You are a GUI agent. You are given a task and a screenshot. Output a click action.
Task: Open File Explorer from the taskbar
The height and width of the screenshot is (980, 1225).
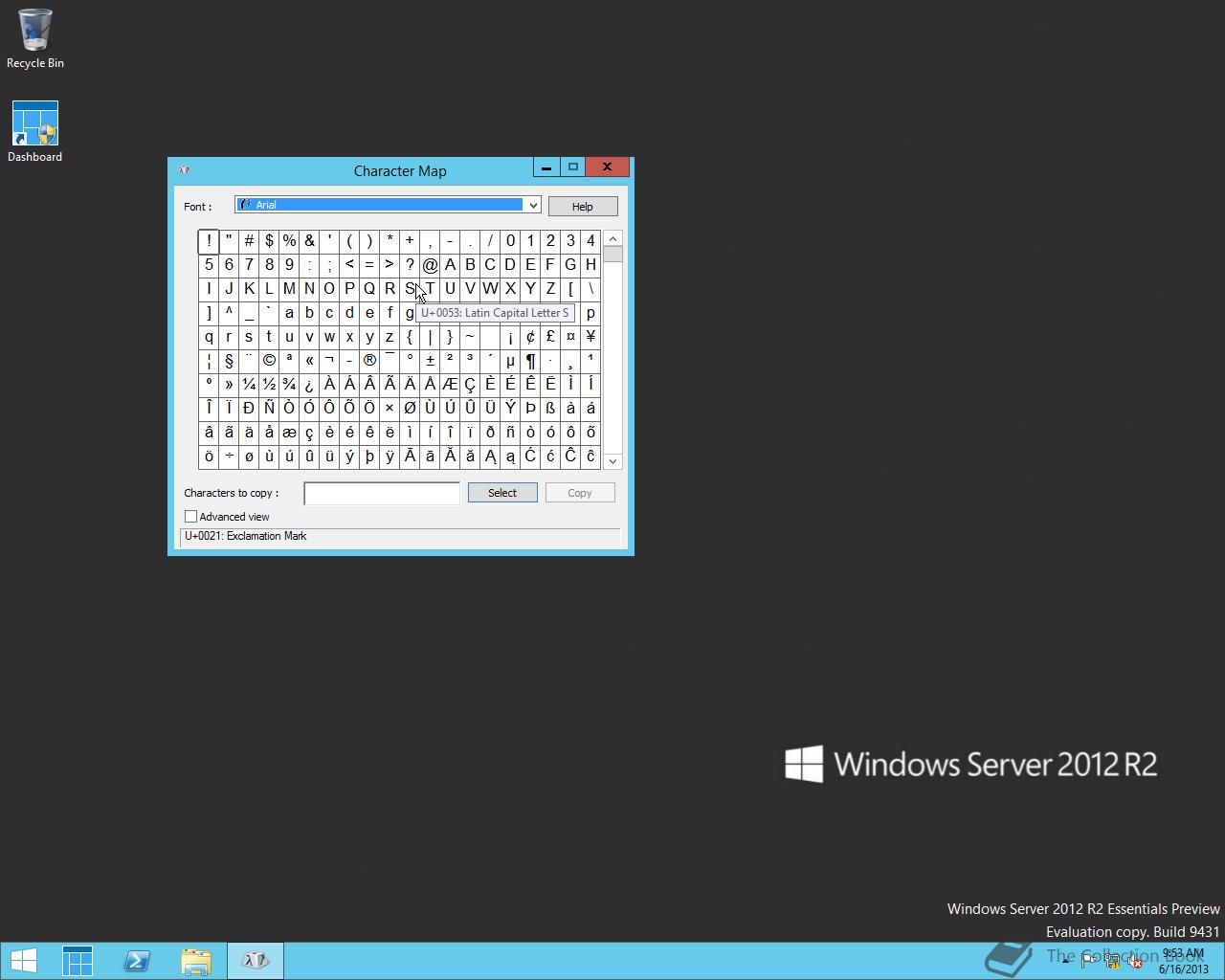click(x=196, y=961)
